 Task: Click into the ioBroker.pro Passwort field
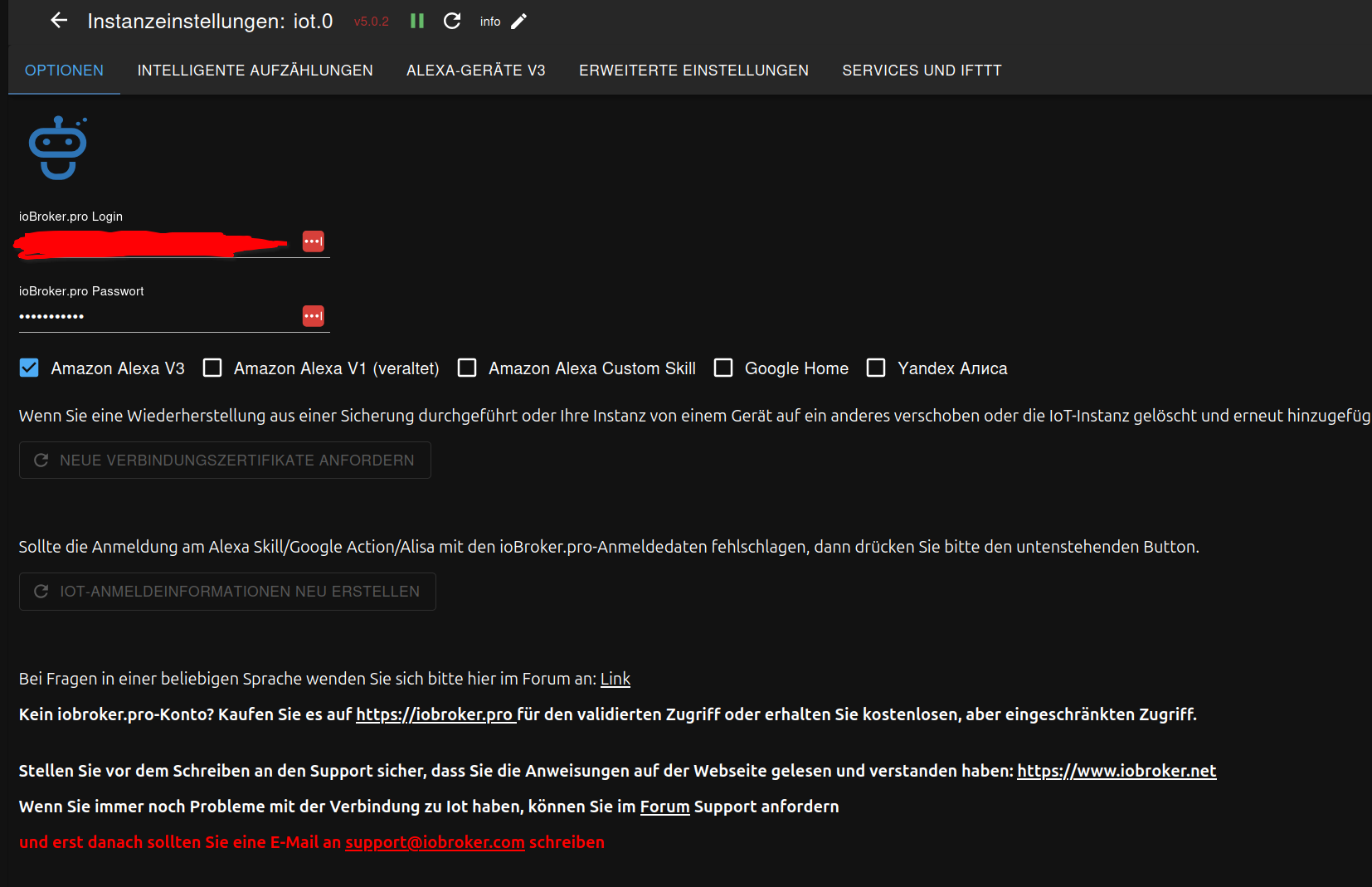(158, 316)
